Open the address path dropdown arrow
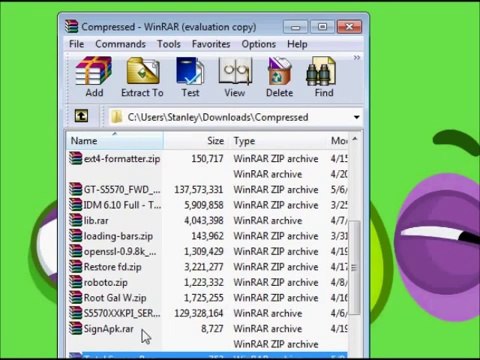This screenshot has height=360, width=480. tap(356, 117)
